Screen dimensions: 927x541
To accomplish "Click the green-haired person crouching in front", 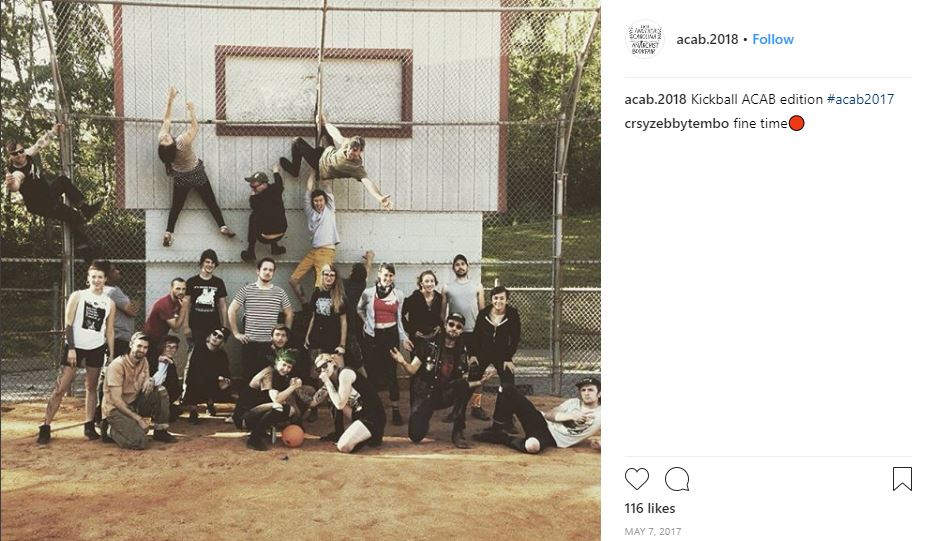I will click(273, 397).
